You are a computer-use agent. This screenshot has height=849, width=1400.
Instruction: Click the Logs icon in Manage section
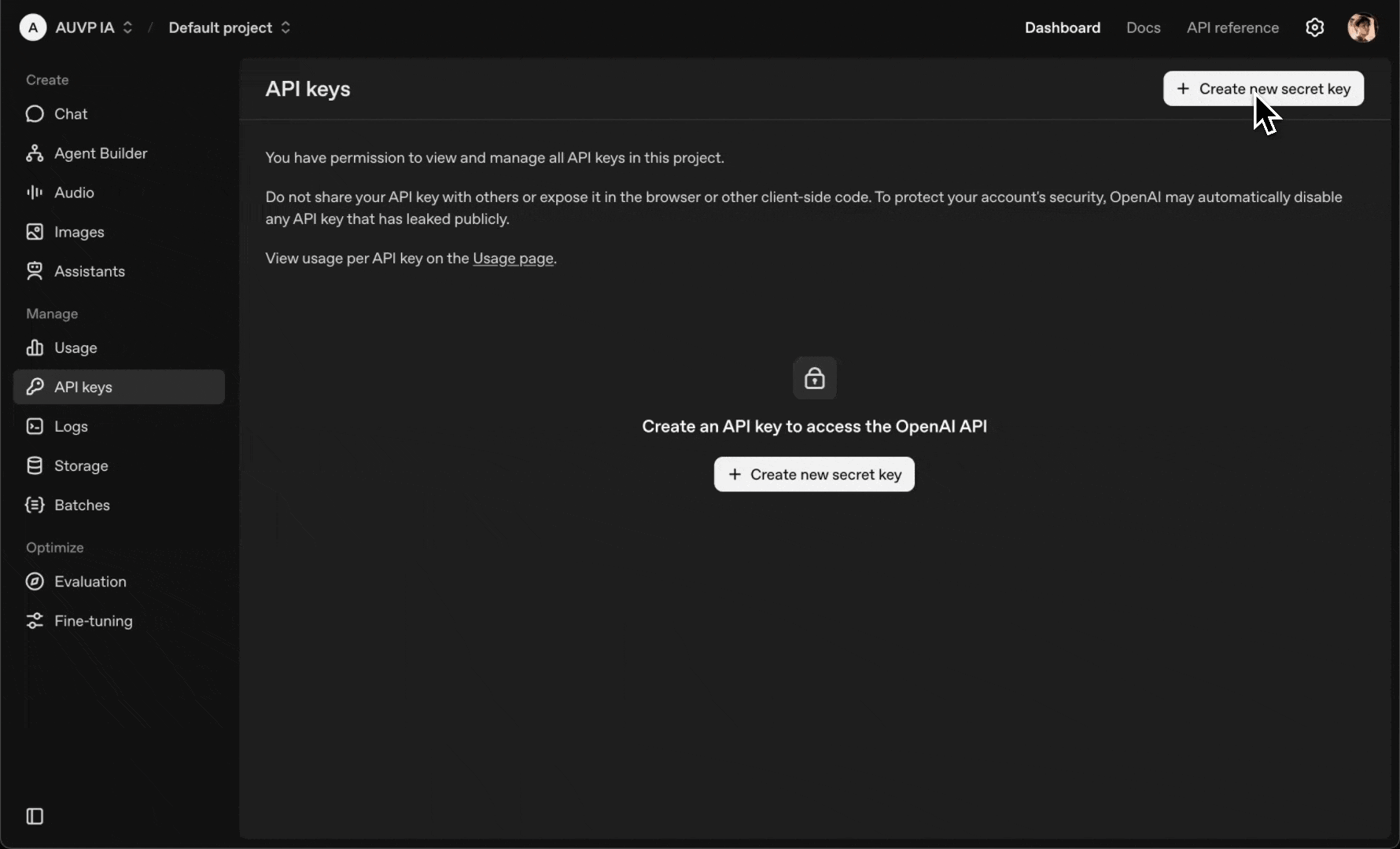coord(35,427)
